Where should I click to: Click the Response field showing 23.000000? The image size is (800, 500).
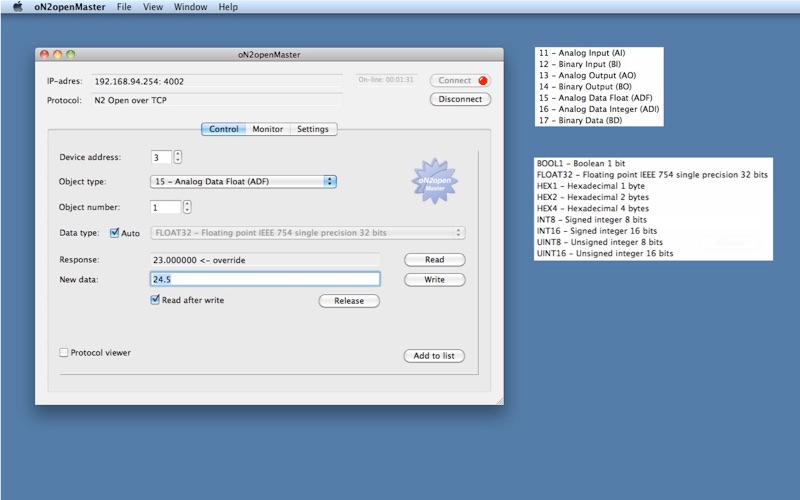pyautogui.click(x=265, y=260)
